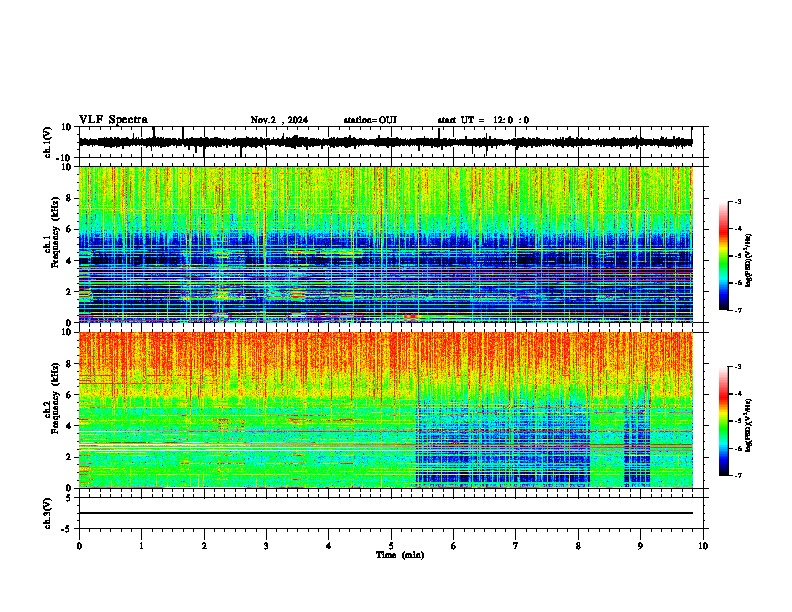Click time-axis tick label "4"
This screenshot has width=792, height=612.
point(329,546)
